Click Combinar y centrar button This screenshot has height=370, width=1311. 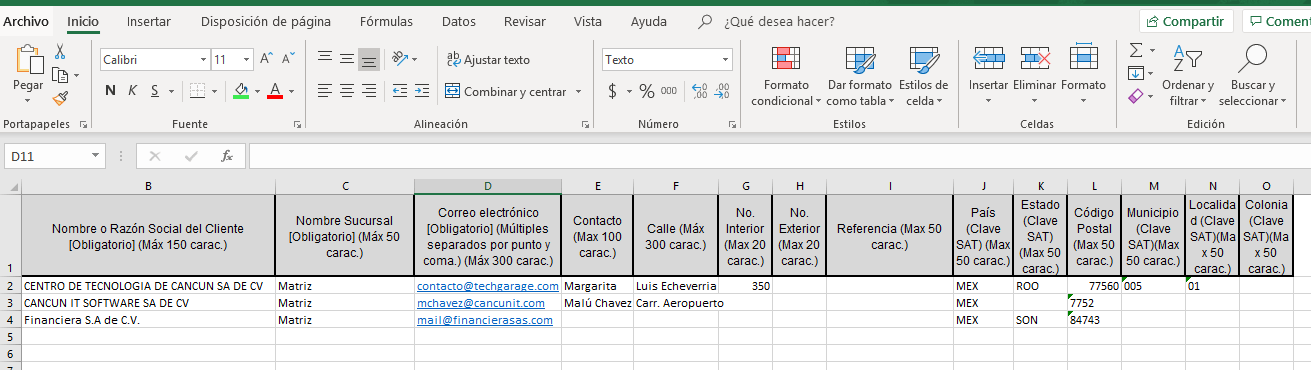pyautogui.click(x=506, y=92)
